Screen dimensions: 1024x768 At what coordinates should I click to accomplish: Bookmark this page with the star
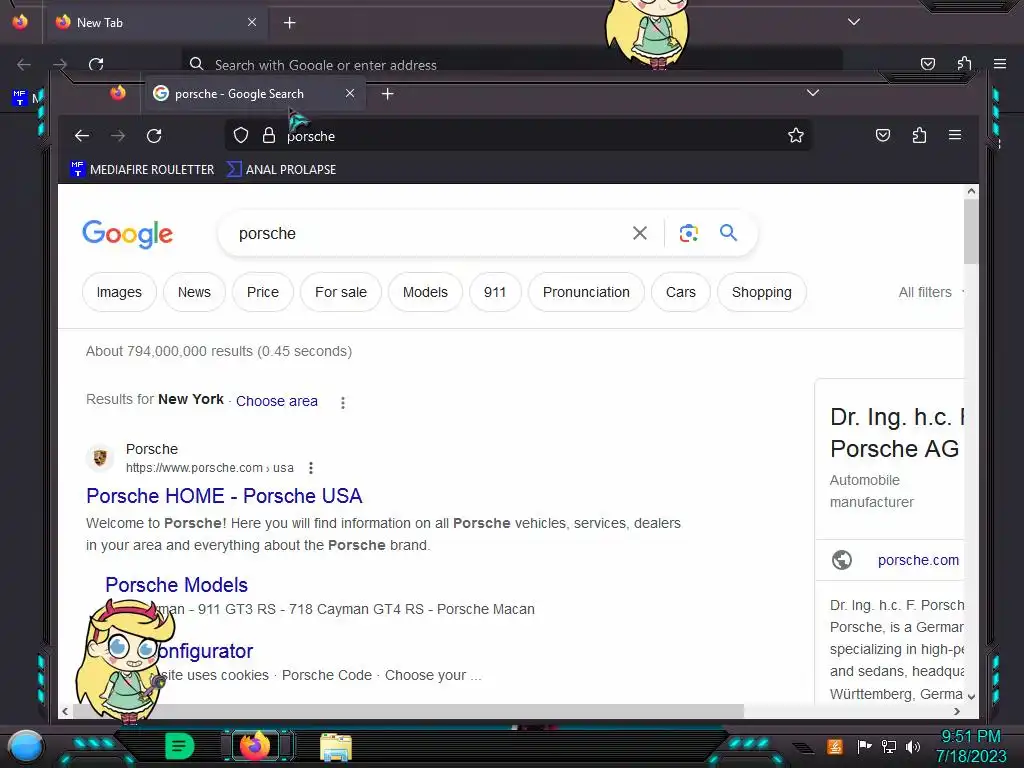click(795, 136)
